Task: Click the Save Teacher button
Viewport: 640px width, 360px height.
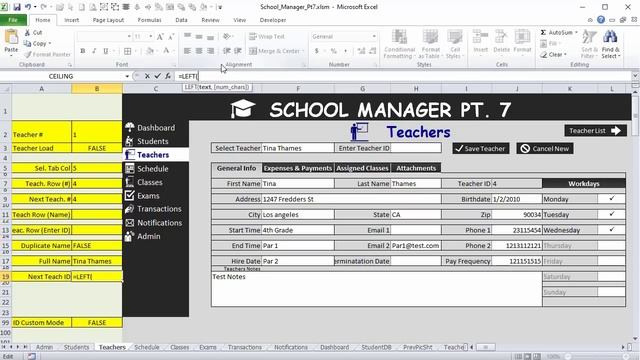Action: click(481, 149)
